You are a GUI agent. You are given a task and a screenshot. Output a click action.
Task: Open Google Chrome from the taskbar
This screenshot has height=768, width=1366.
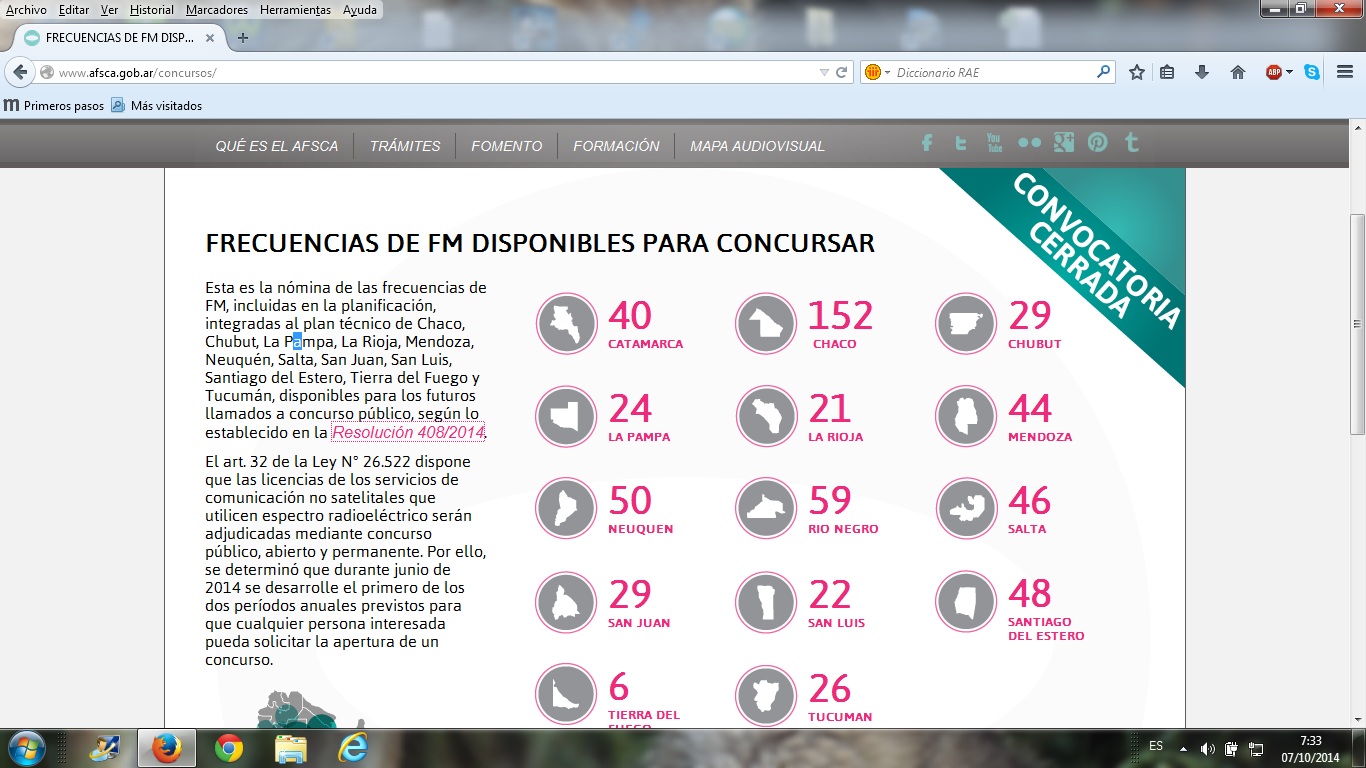pyautogui.click(x=229, y=748)
